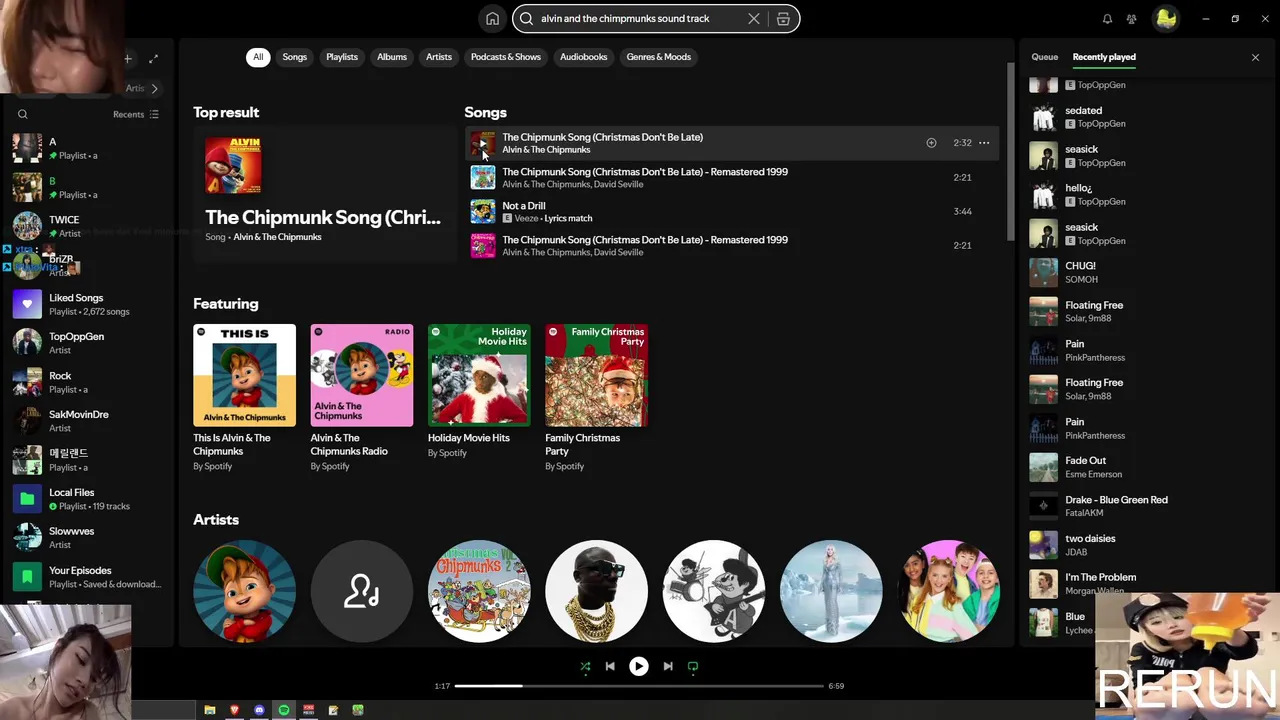Switch to the Recently played tab
Viewport: 1280px width, 720px height.
coord(1104,57)
